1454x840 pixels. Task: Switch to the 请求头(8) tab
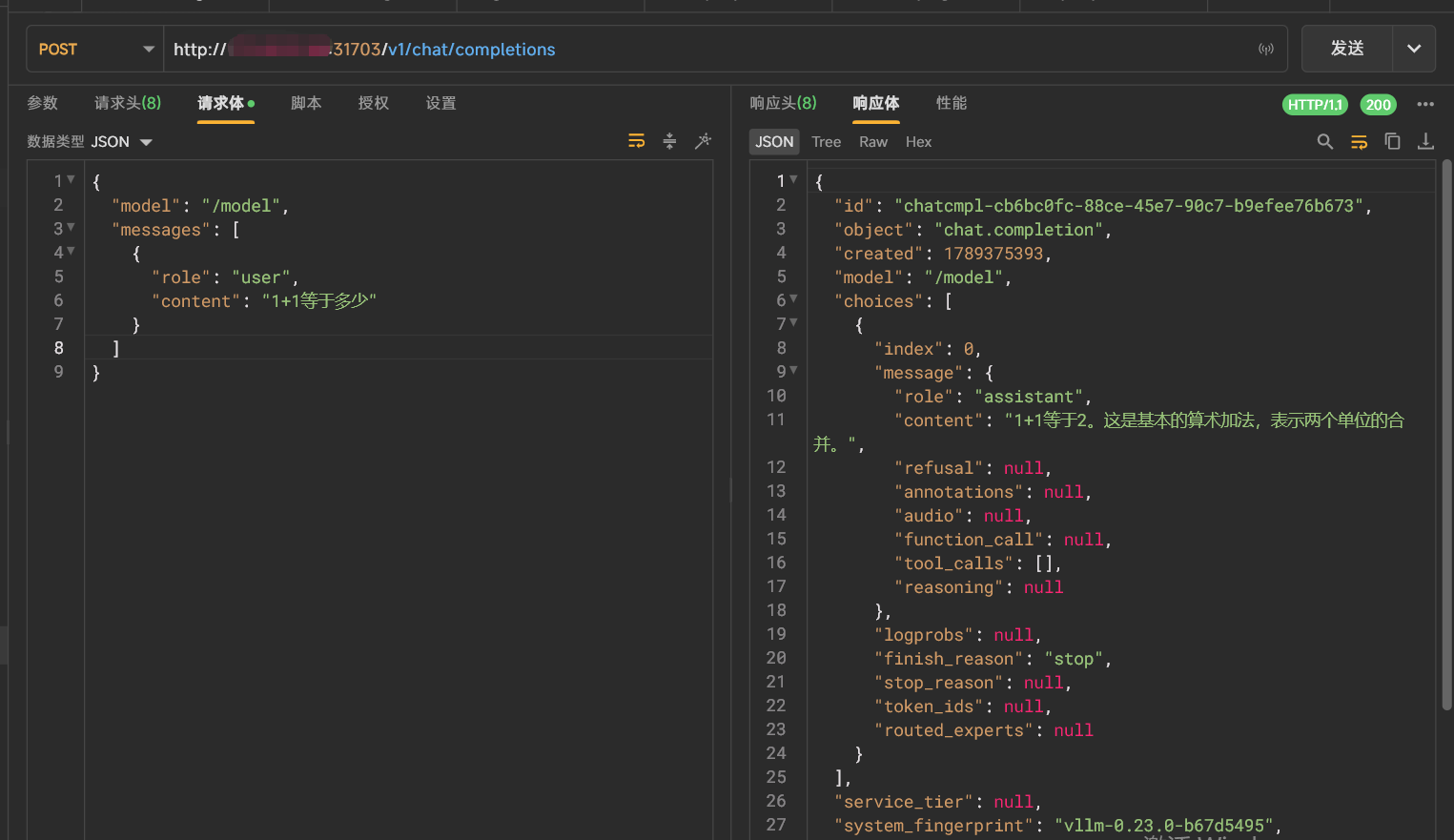(x=128, y=103)
